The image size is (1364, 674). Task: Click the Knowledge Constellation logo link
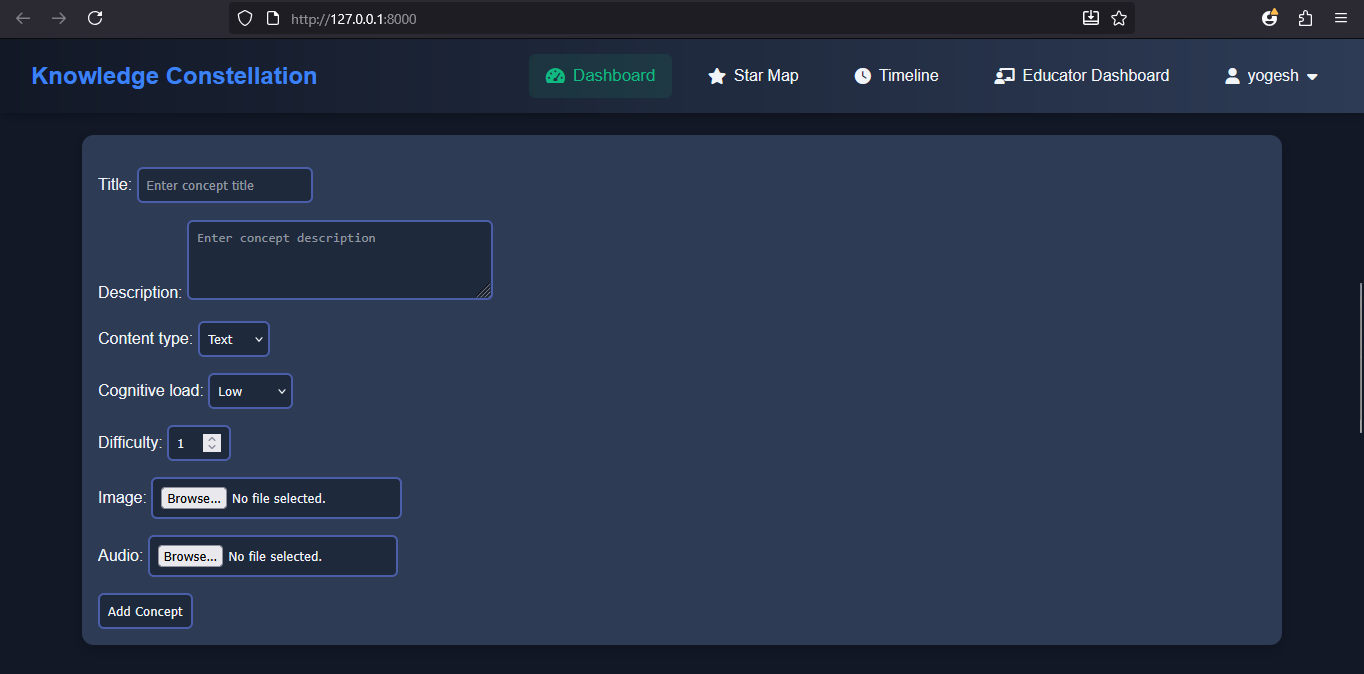174,76
